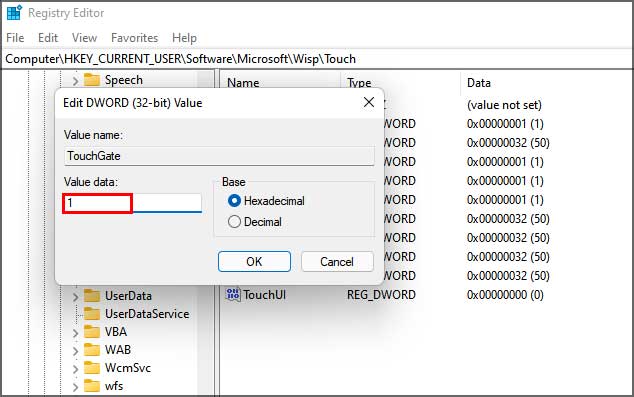The width and height of the screenshot is (634, 397).
Task: Click the TouchUI DWORD value icon
Action: tap(233, 294)
